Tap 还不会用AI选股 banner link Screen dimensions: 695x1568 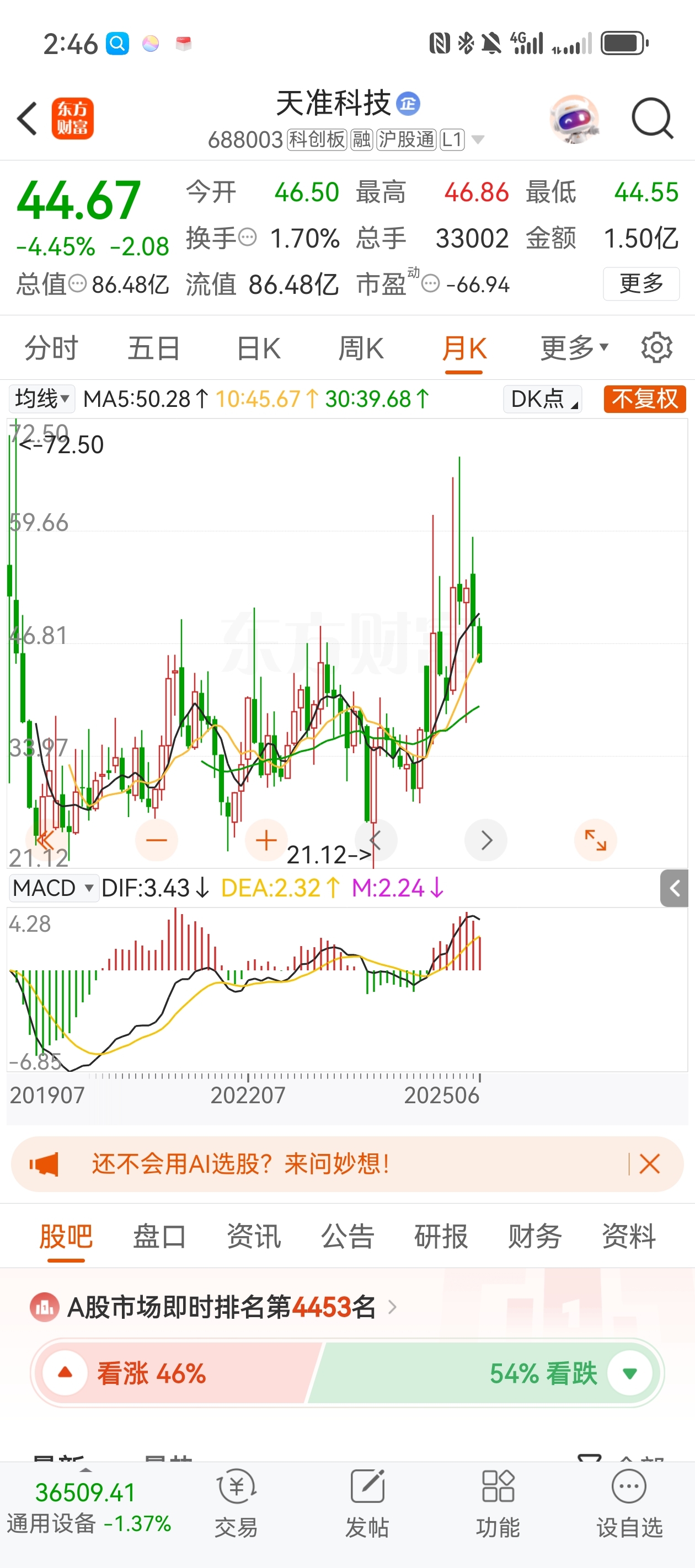(240, 1164)
